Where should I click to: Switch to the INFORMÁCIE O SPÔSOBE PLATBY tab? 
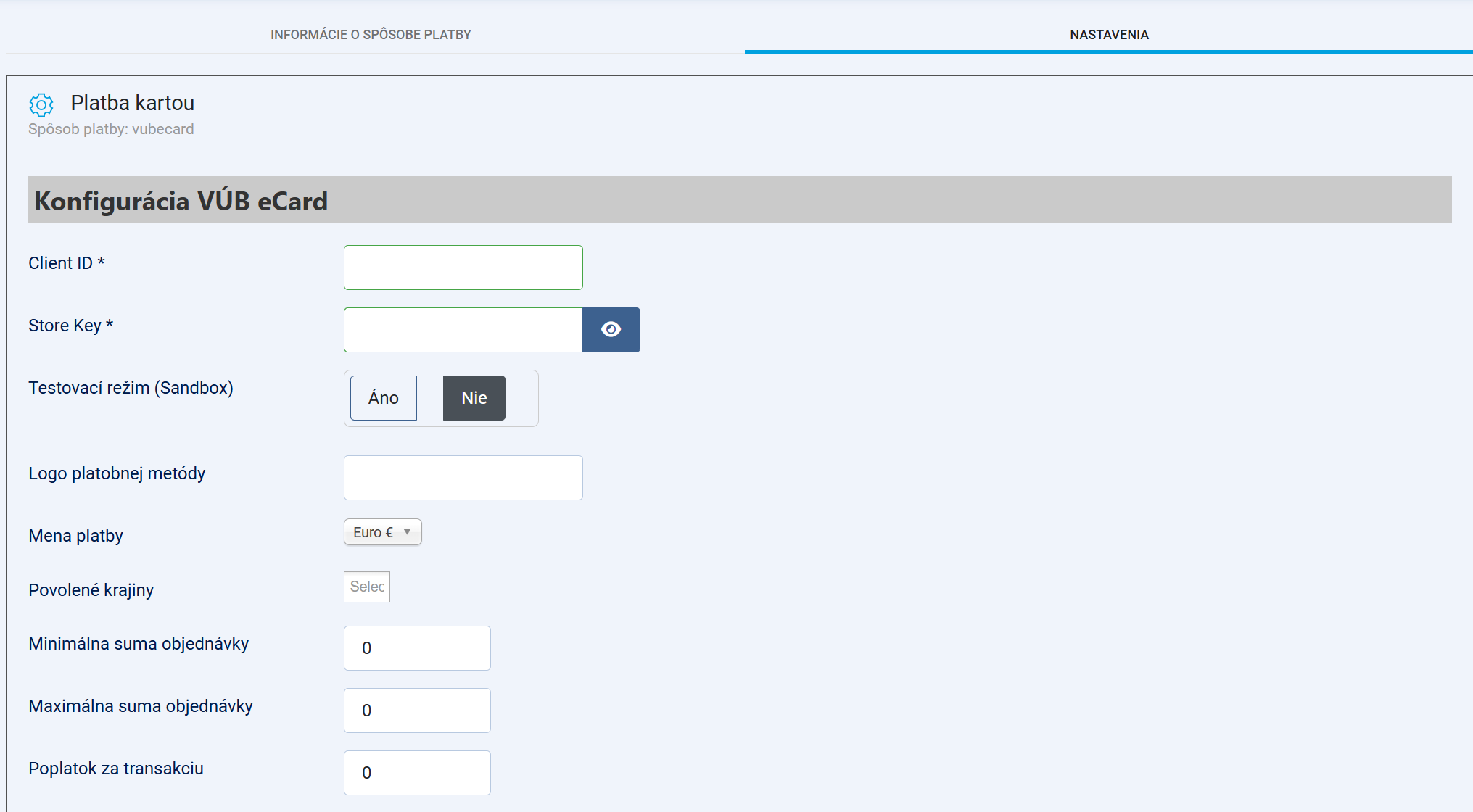click(371, 34)
